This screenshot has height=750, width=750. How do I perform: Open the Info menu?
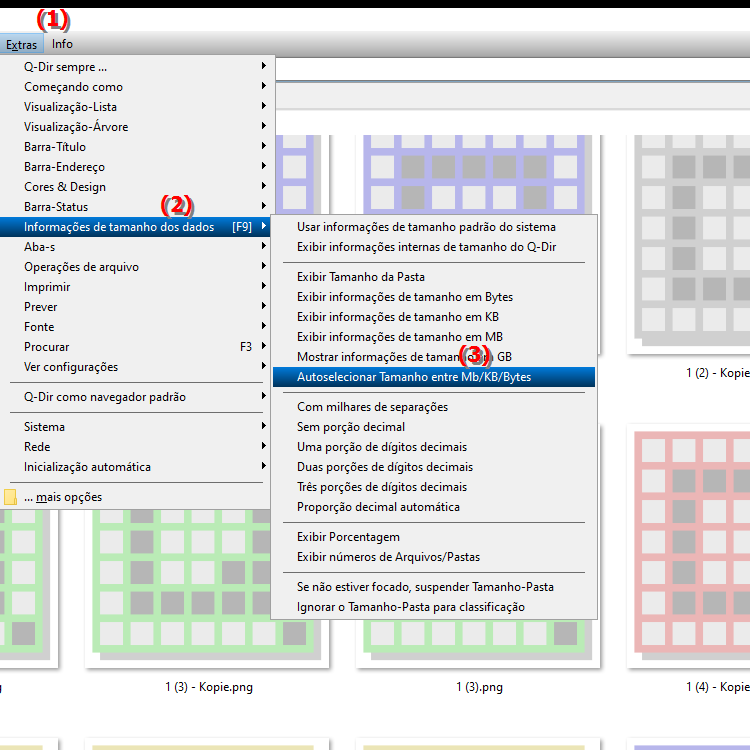pyautogui.click(x=62, y=44)
